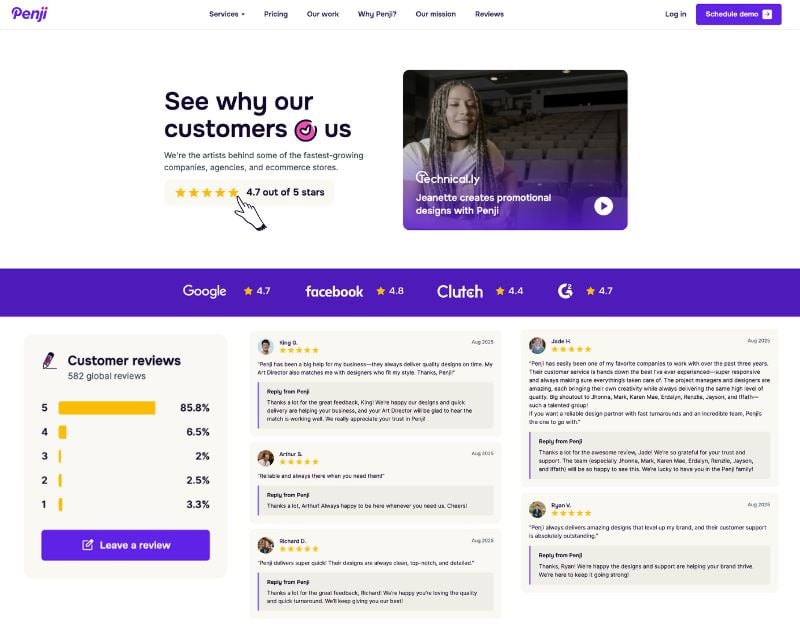Click the stars next to 4.7 out of 5
Image resolution: width=800 pixels, height=630 pixels.
[x=207, y=192]
